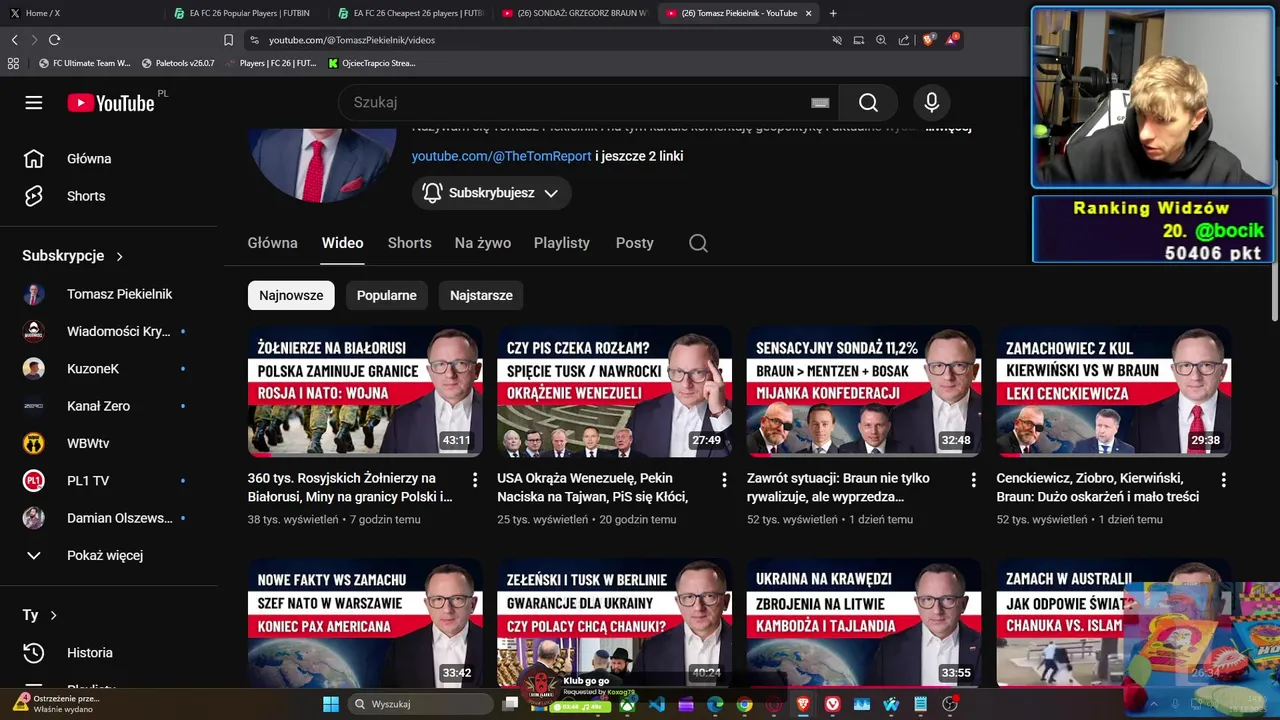This screenshot has width=1280, height=720.
Task: Open Windows Start menu
Action: pos(330,704)
